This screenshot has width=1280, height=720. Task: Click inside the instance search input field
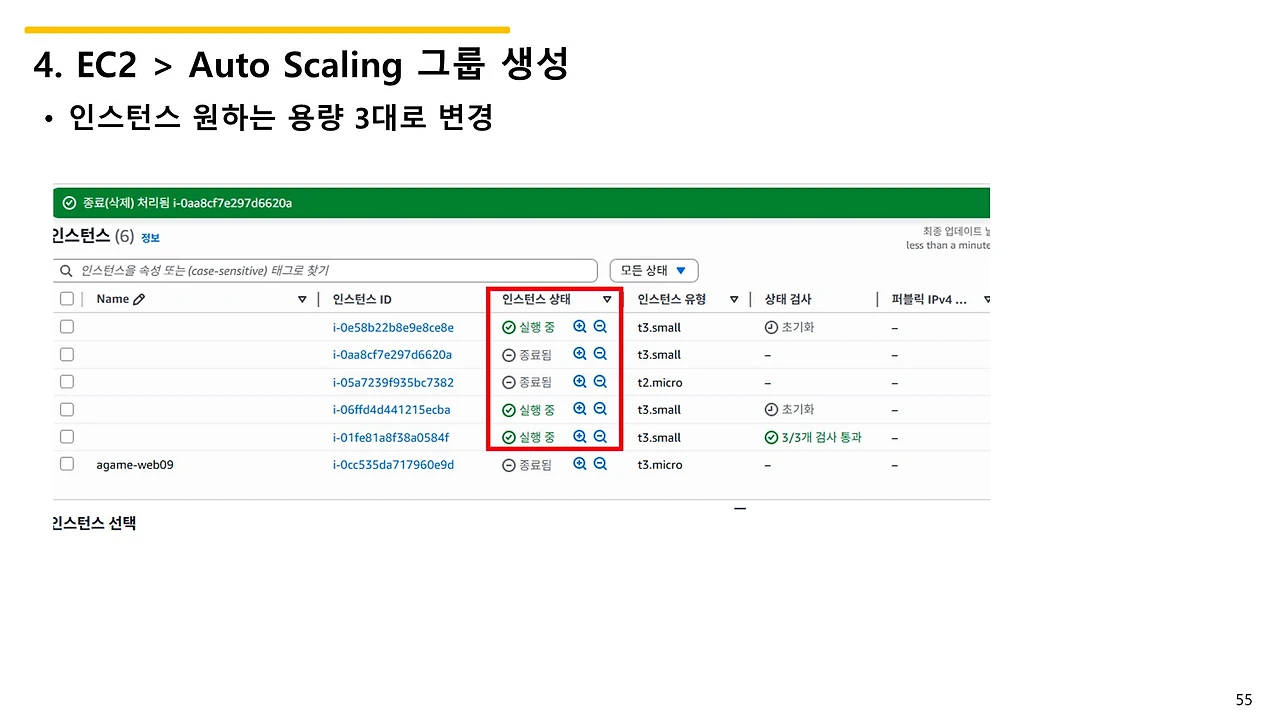tap(300, 270)
